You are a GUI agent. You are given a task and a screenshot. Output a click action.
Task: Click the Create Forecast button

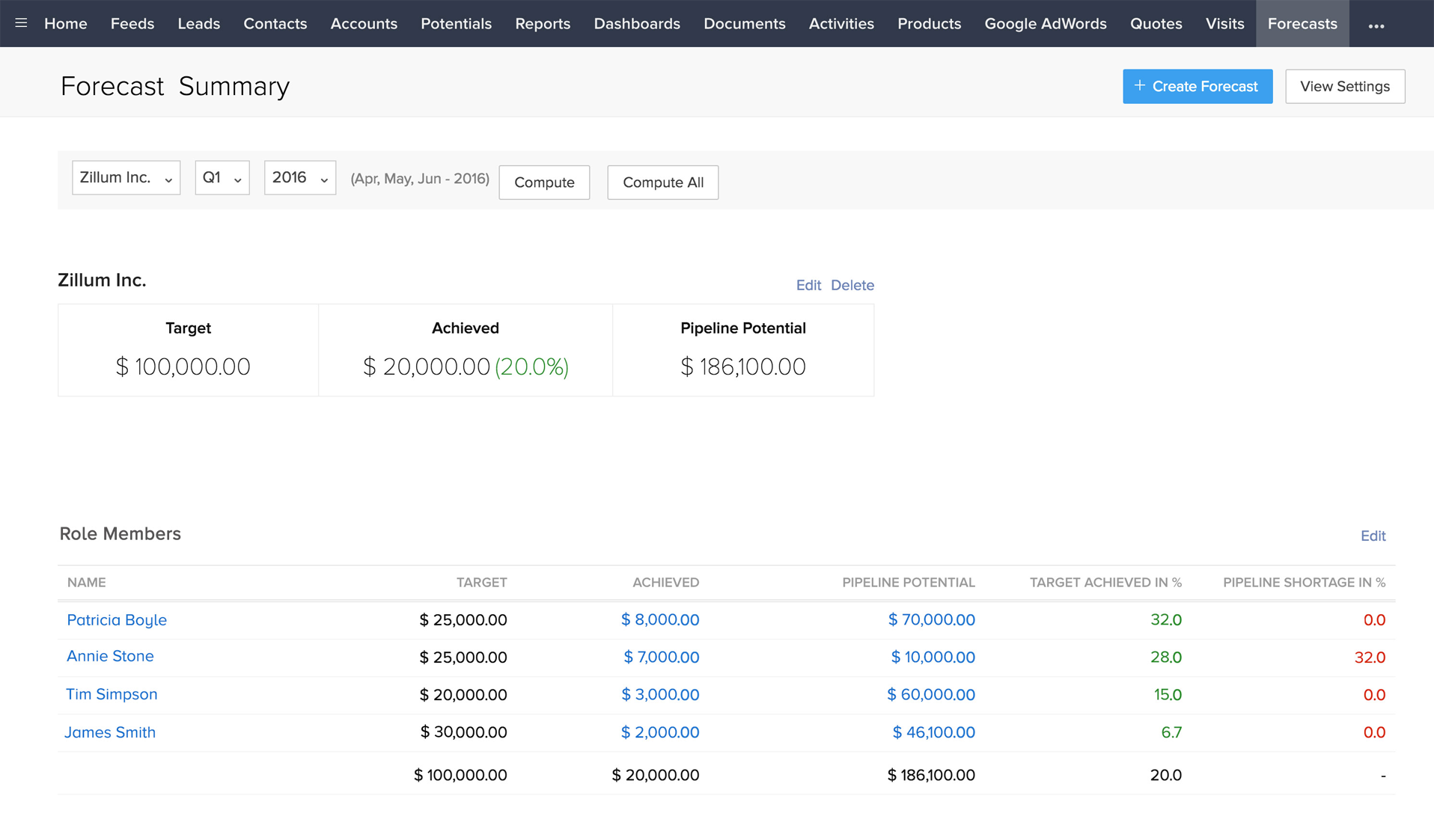(x=1197, y=87)
